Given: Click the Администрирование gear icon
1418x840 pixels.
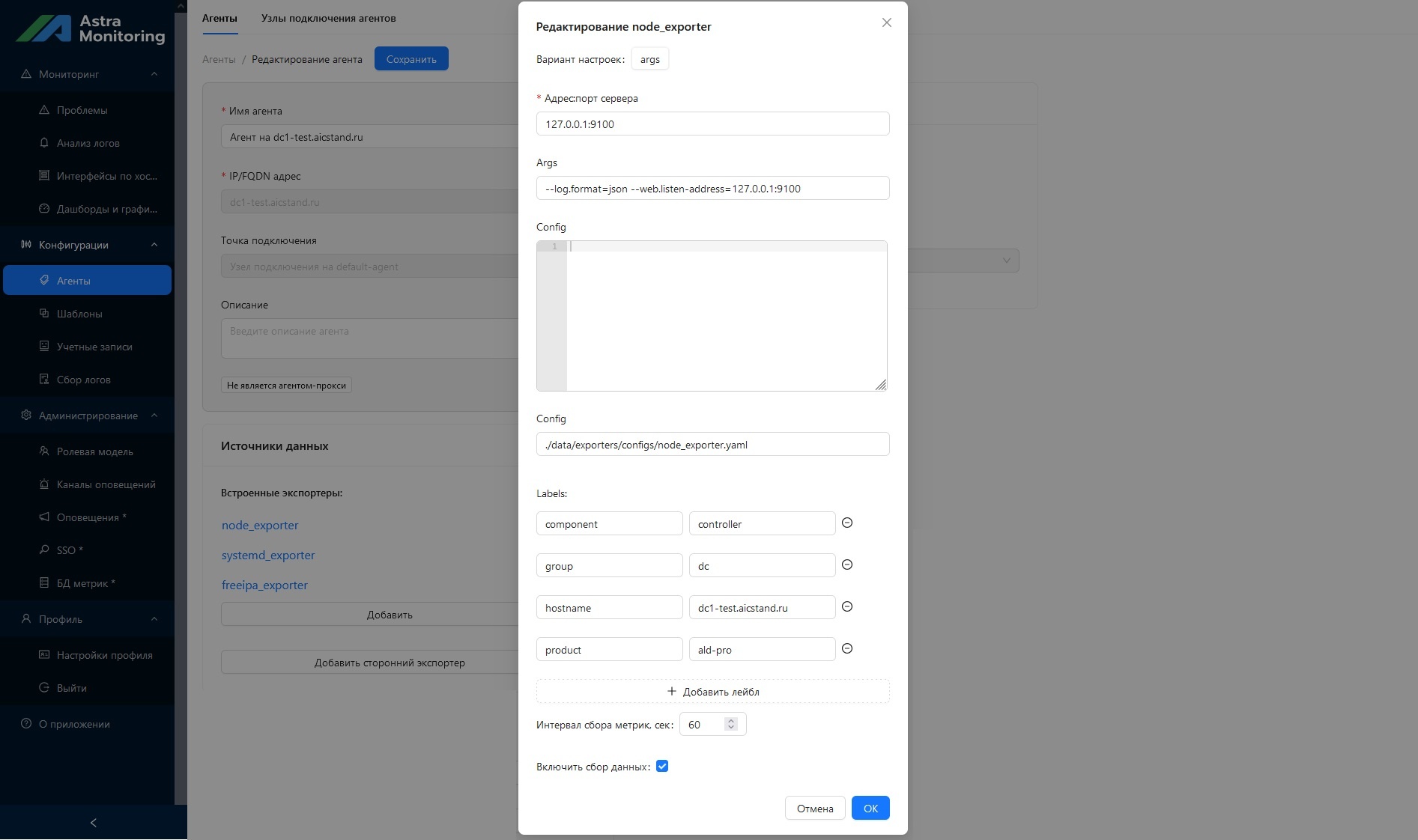Looking at the screenshot, I should click(x=26, y=416).
